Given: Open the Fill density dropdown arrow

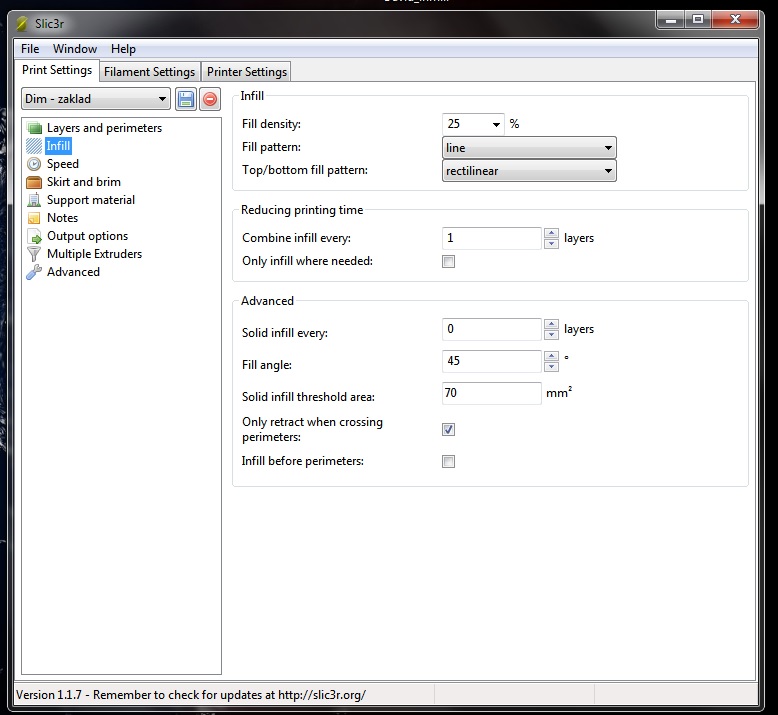Looking at the screenshot, I should point(496,125).
